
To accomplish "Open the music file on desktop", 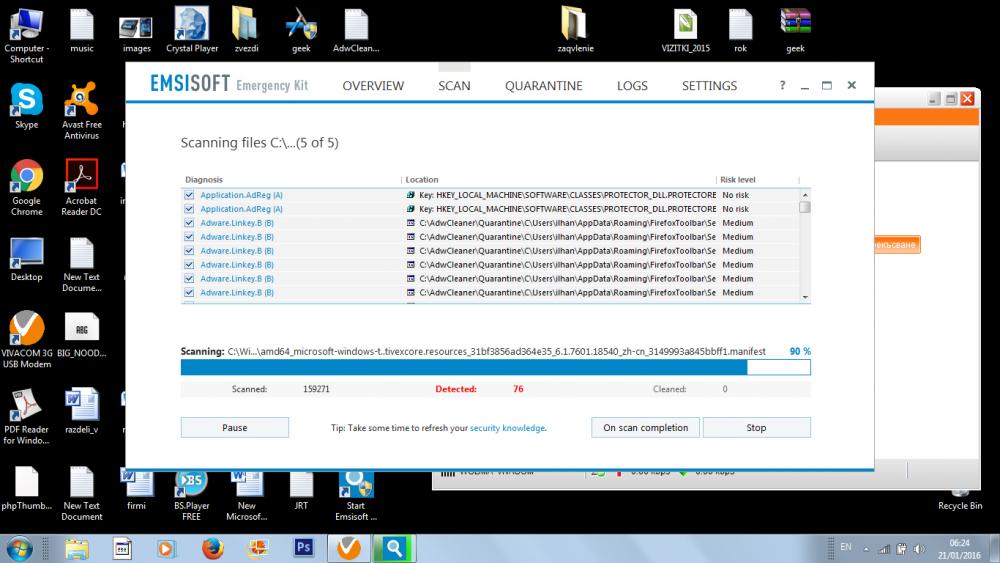I will click(x=82, y=31).
